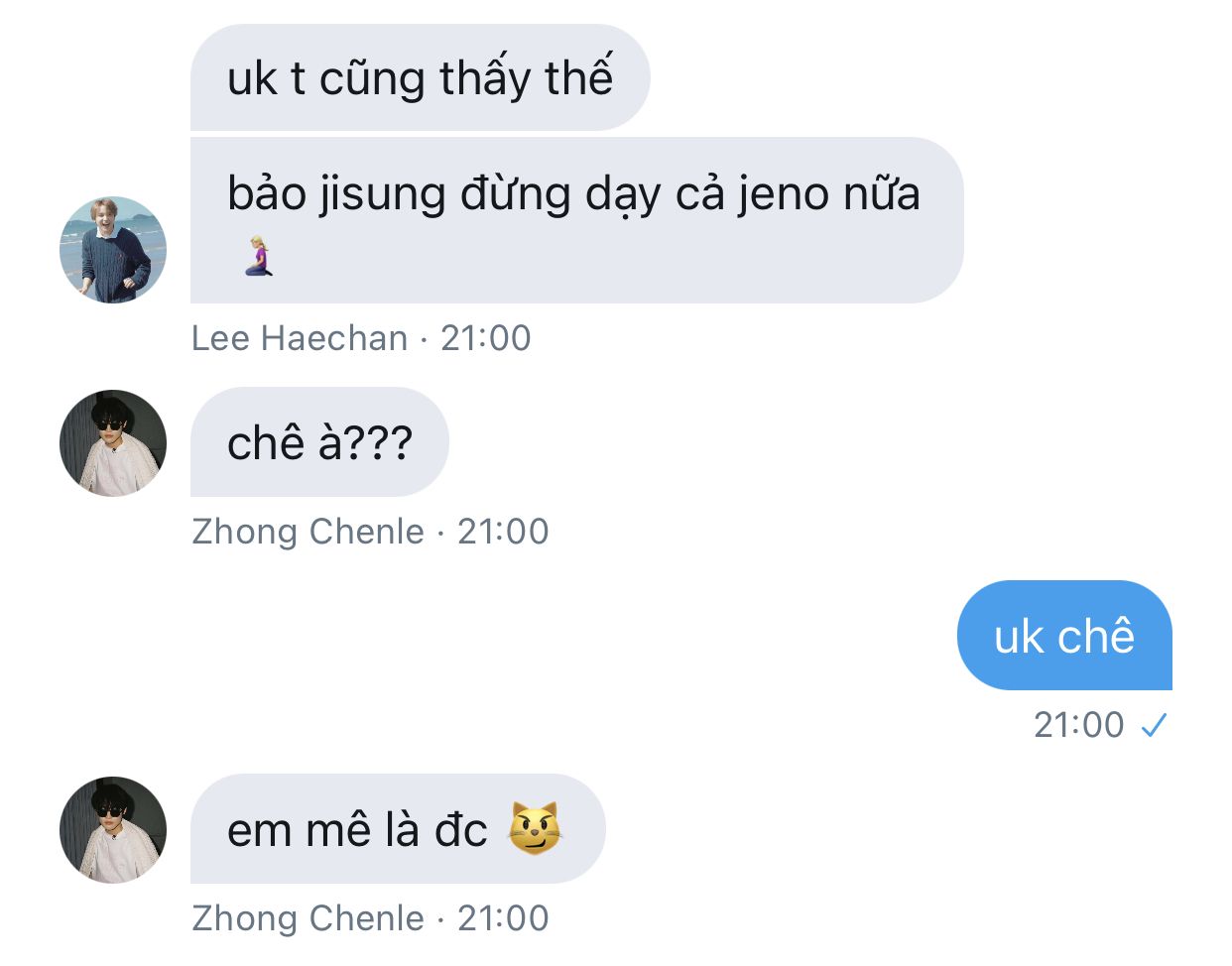This screenshot has height=966, width=1232.
Task: Click "Zhong Chenle" name under "chê à???"
Action: pyautogui.click(x=308, y=532)
